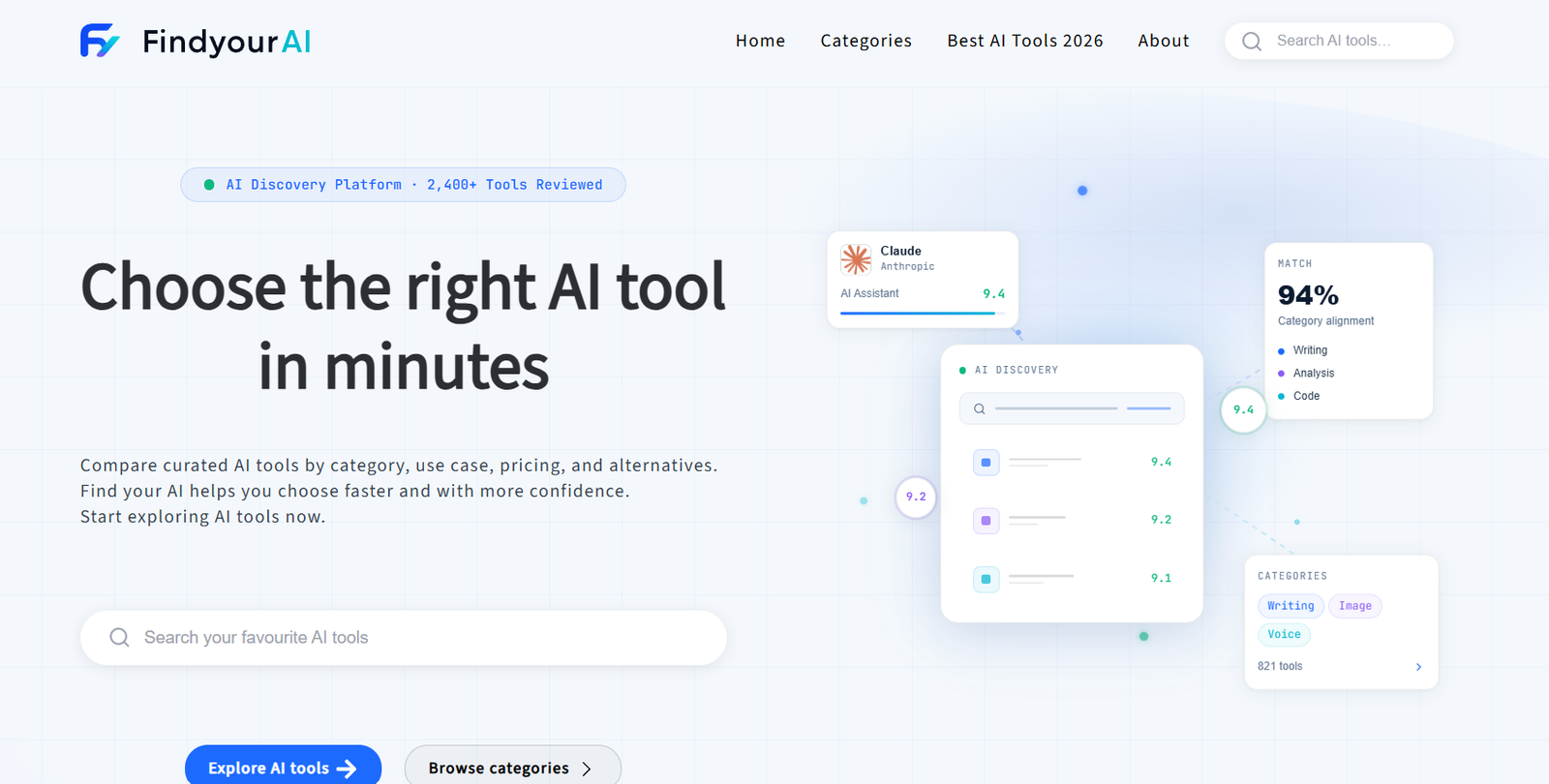Open the About nav item
The width and height of the screenshot is (1549, 784).
click(1163, 41)
